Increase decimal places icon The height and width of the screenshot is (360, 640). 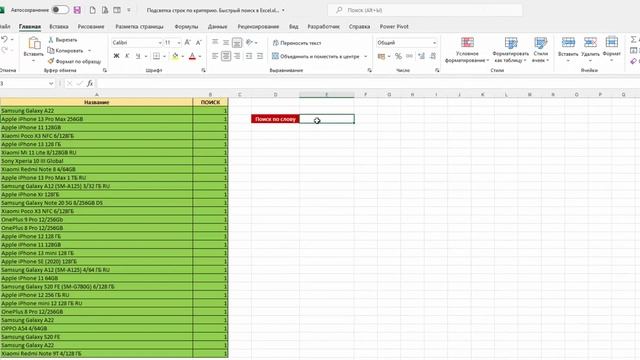(x=422, y=56)
